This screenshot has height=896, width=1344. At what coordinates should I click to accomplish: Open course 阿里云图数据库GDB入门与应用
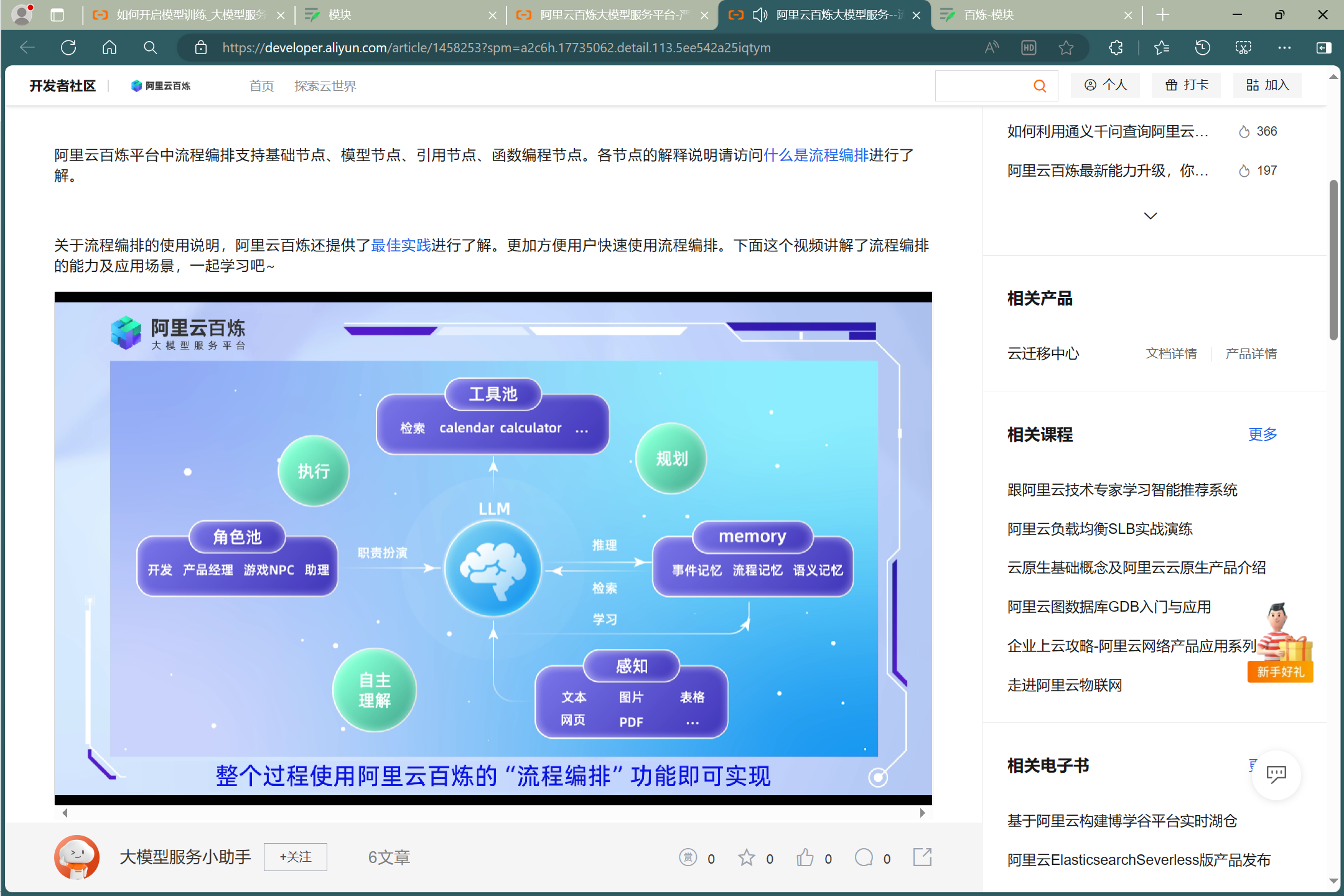point(1109,607)
